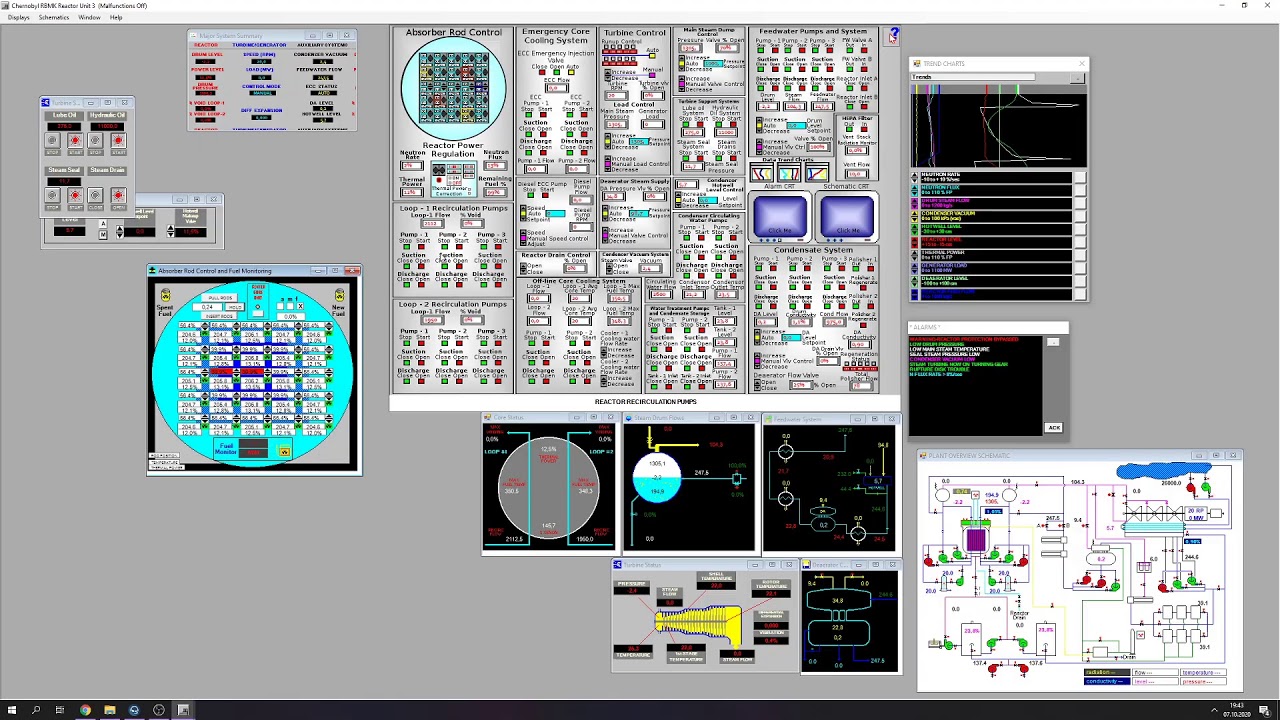Open Windows taskbar search
This screenshot has width=1280, height=720.
point(36,710)
